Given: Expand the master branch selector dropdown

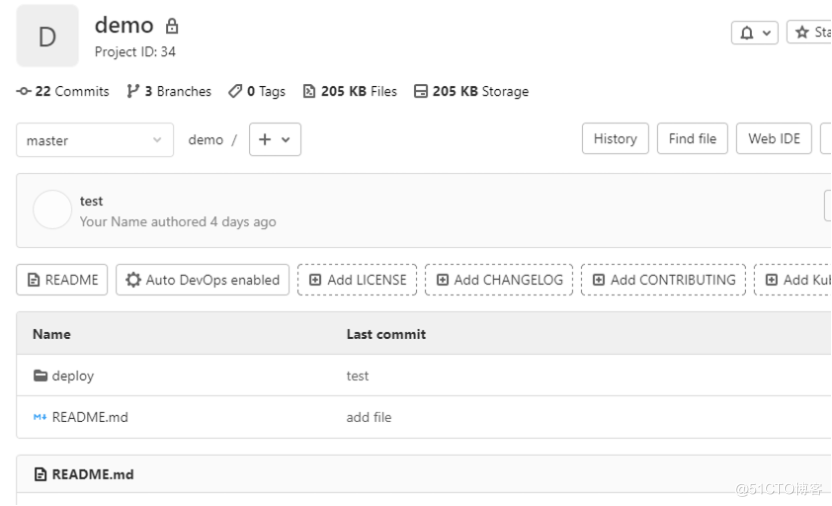Looking at the screenshot, I should (95, 140).
